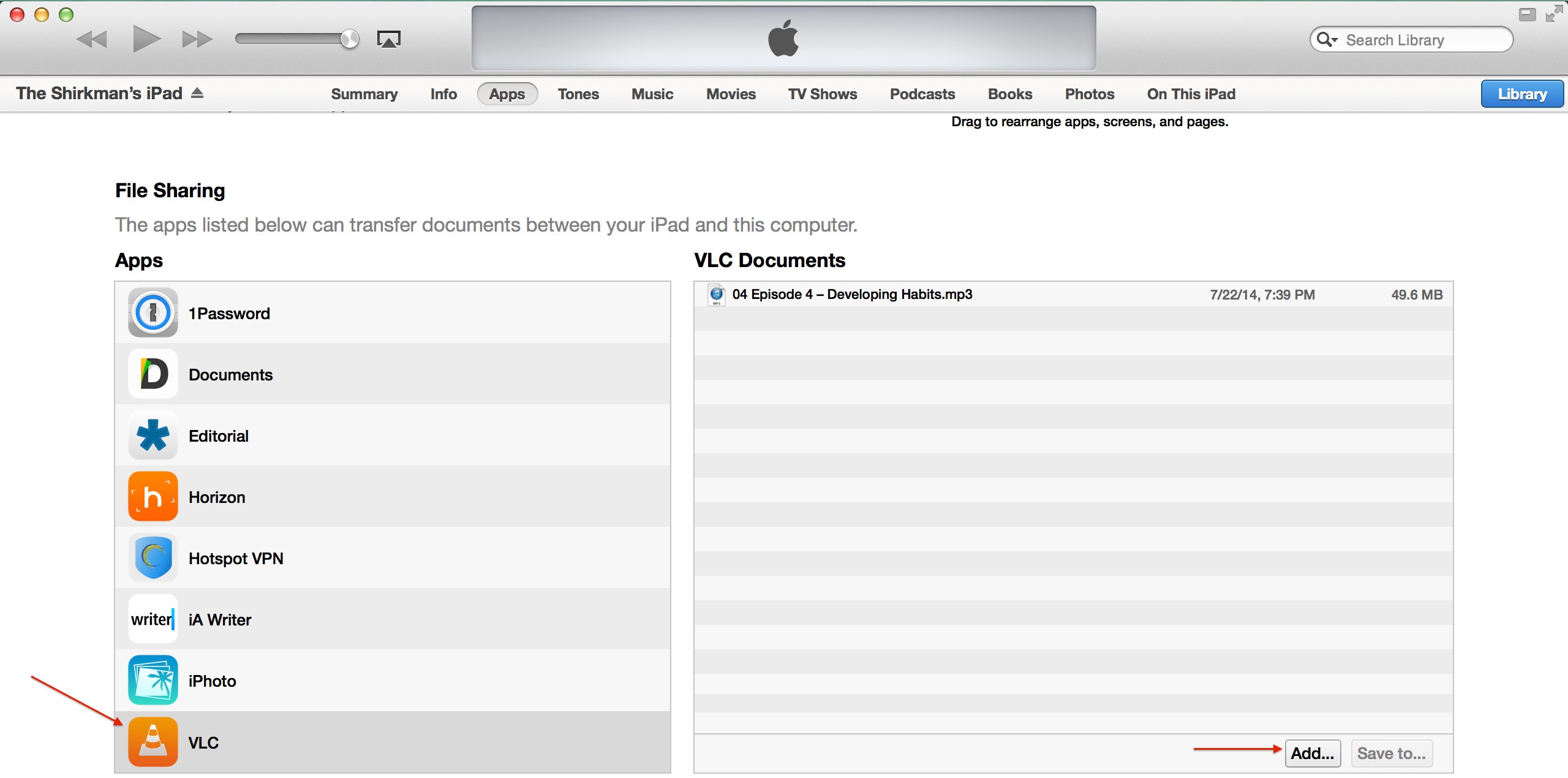Select the iA Writer app icon
The image size is (1568, 778).
point(153,619)
